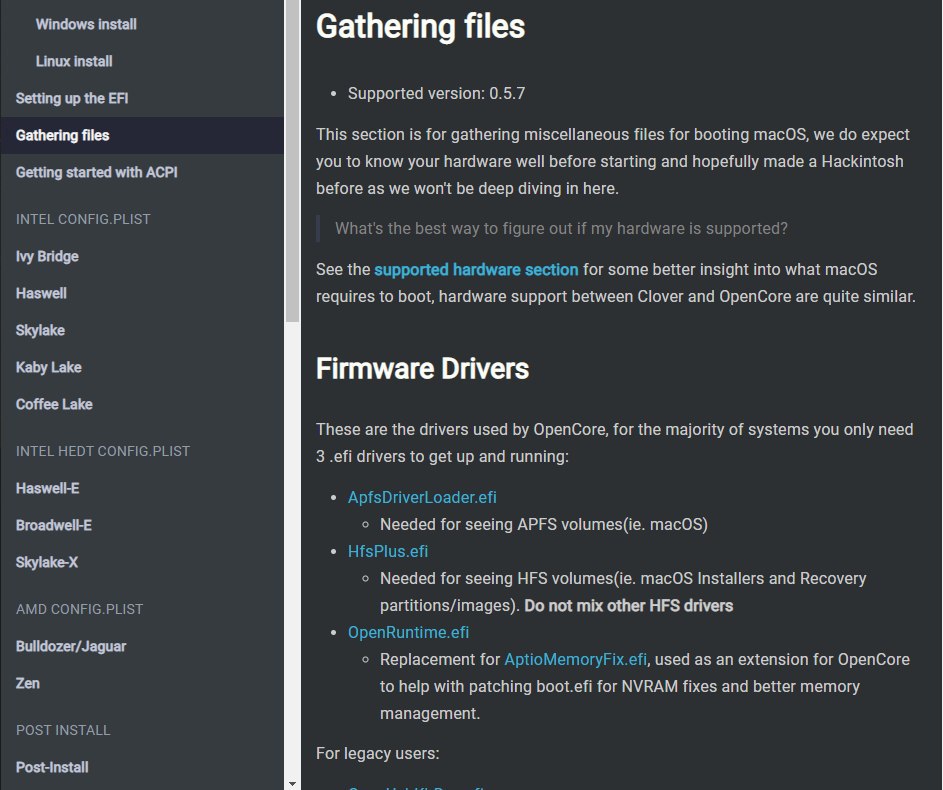Navigate to the Haswell config page
This screenshot has height=790, width=943.
tap(41, 293)
